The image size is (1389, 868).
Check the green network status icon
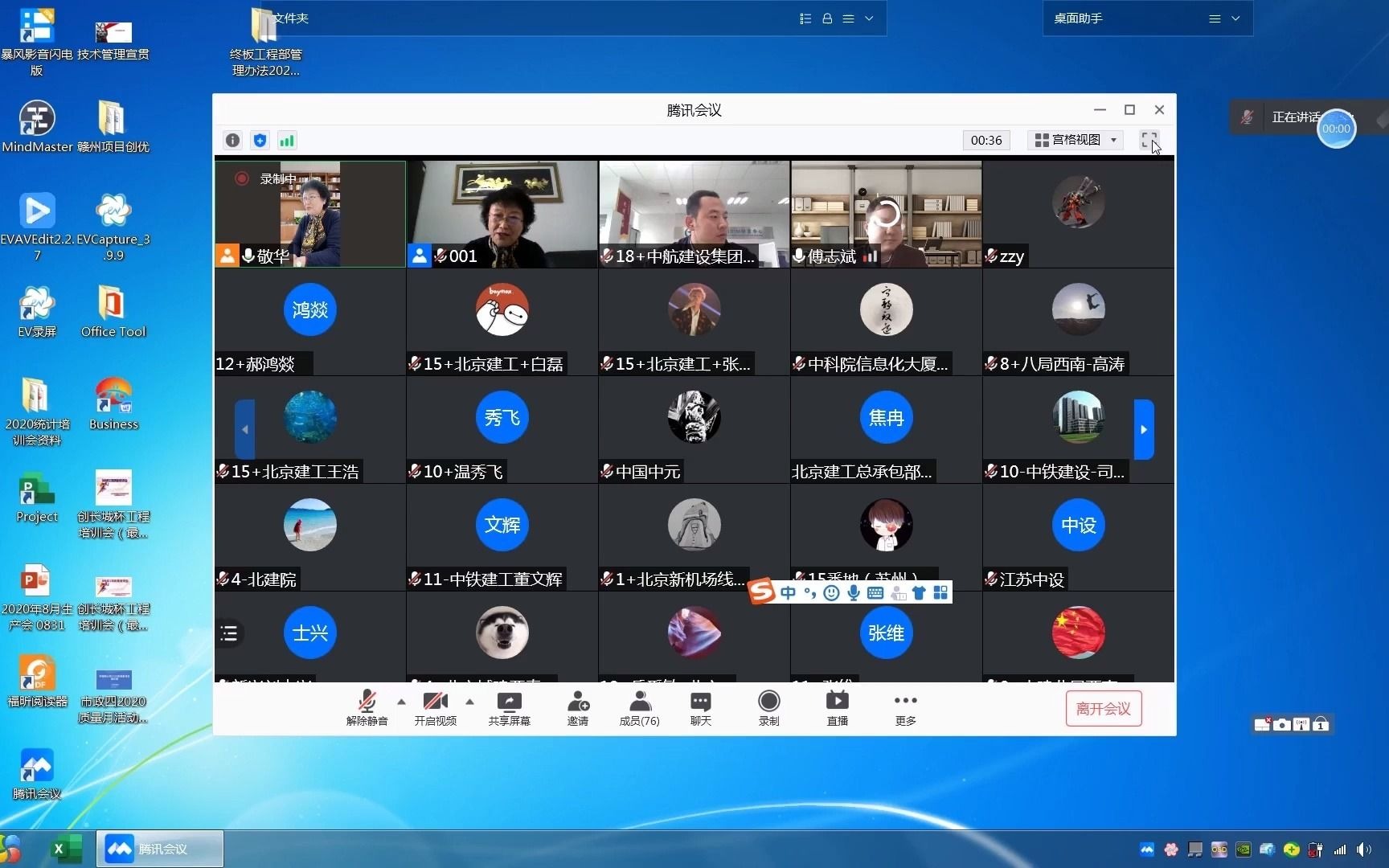coord(287,141)
